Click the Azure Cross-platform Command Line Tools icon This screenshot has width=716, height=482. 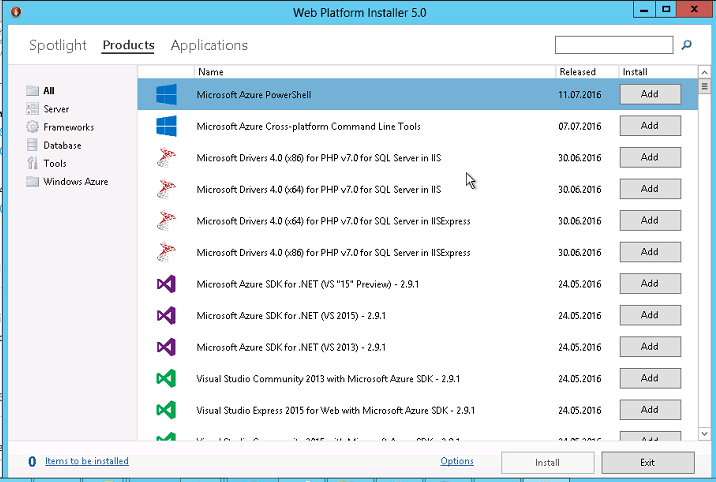click(x=166, y=127)
